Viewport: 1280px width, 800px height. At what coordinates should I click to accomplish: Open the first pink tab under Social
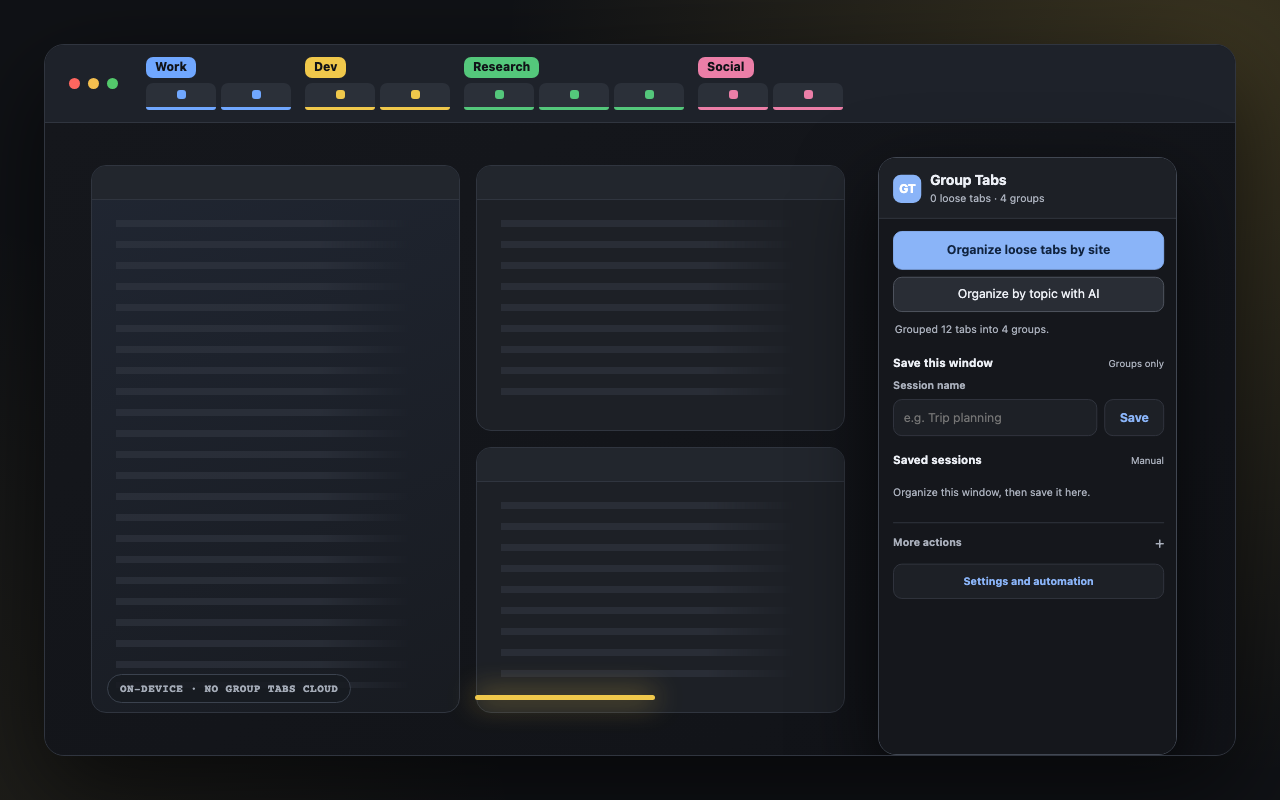[733, 96]
